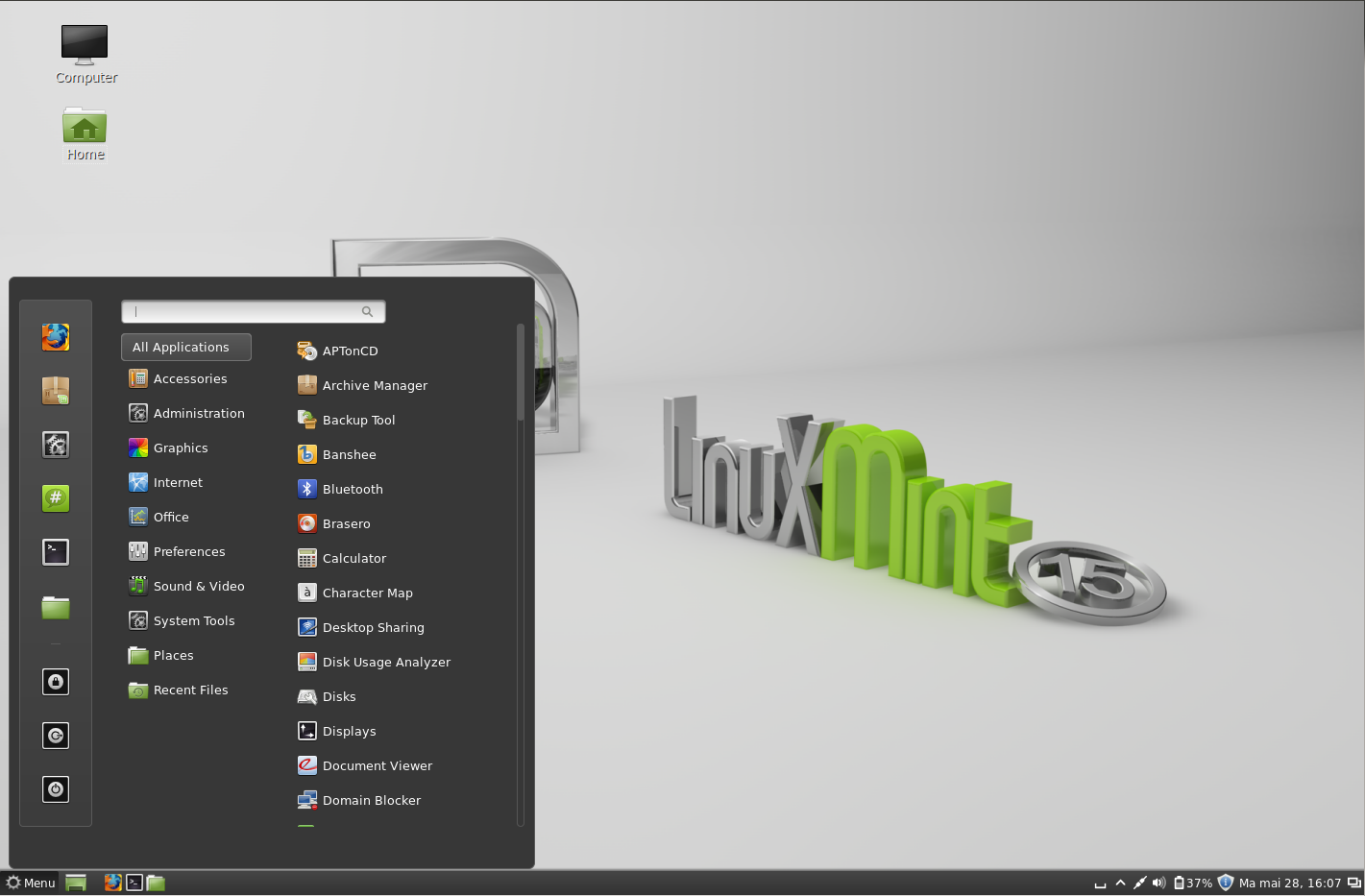Open the Office category

[x=159, y=517]
